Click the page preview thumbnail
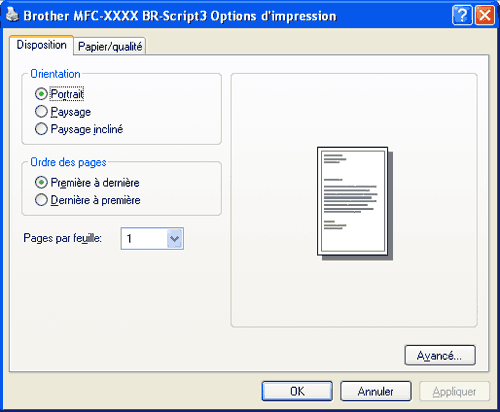500x412 pixels. coord(355,203)
